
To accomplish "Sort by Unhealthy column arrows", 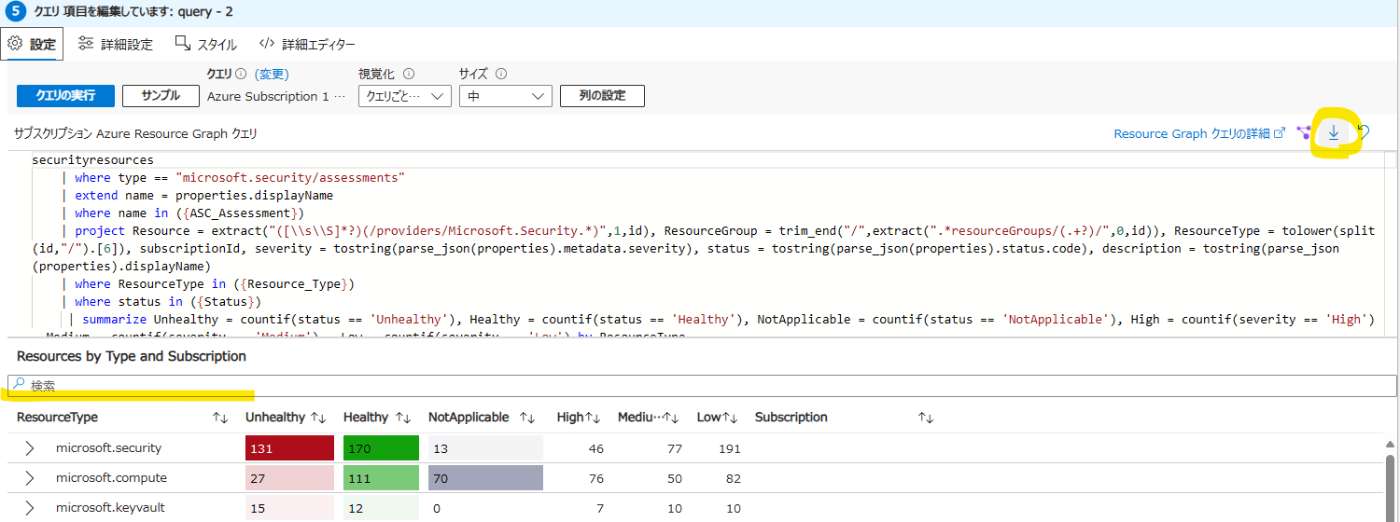I will tap(319, 417).
